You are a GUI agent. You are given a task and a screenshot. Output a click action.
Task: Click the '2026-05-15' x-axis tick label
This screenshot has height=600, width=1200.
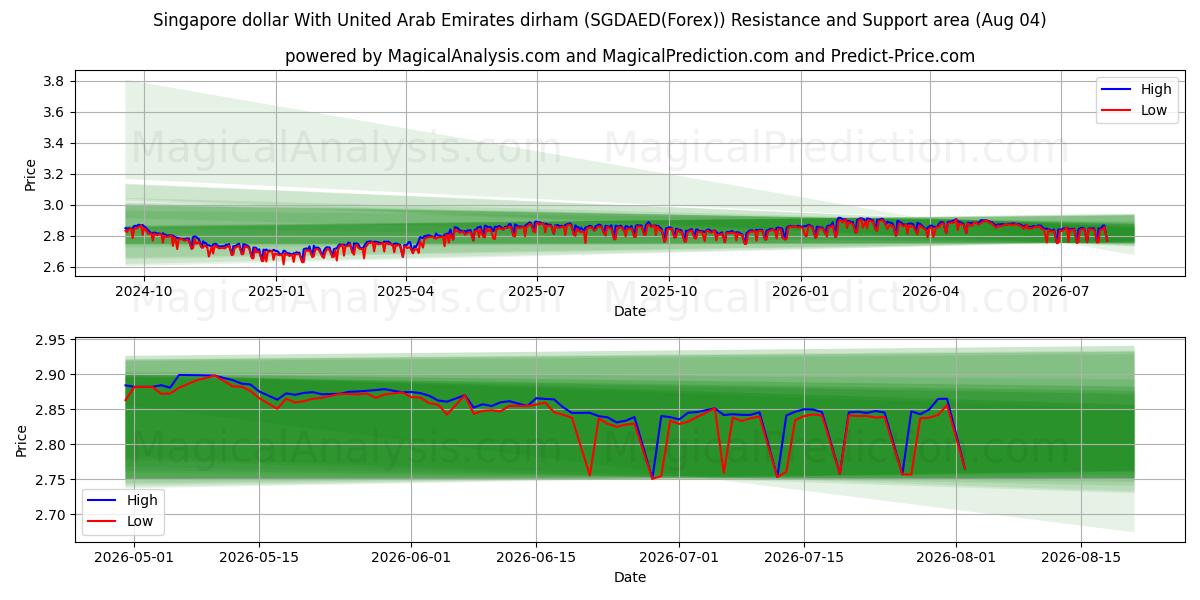pyautogui.click(x=259, y=557)
